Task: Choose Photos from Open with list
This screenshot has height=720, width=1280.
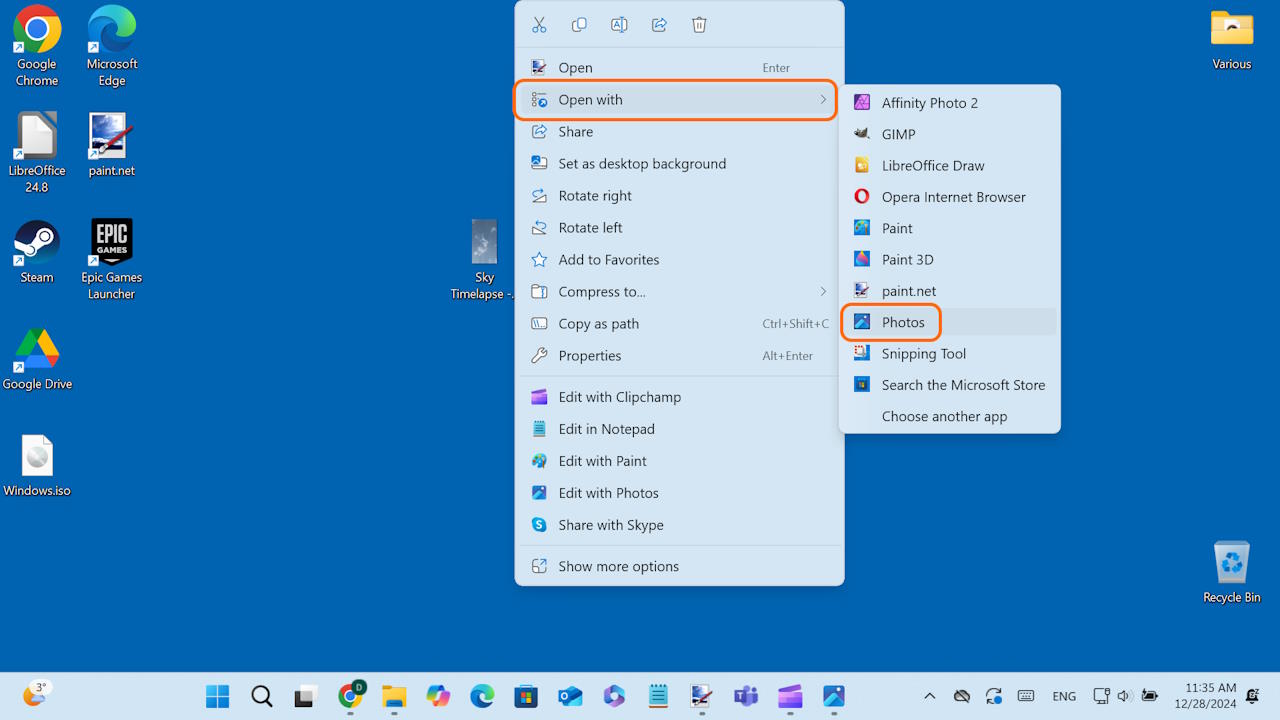Action: (902, 322)
